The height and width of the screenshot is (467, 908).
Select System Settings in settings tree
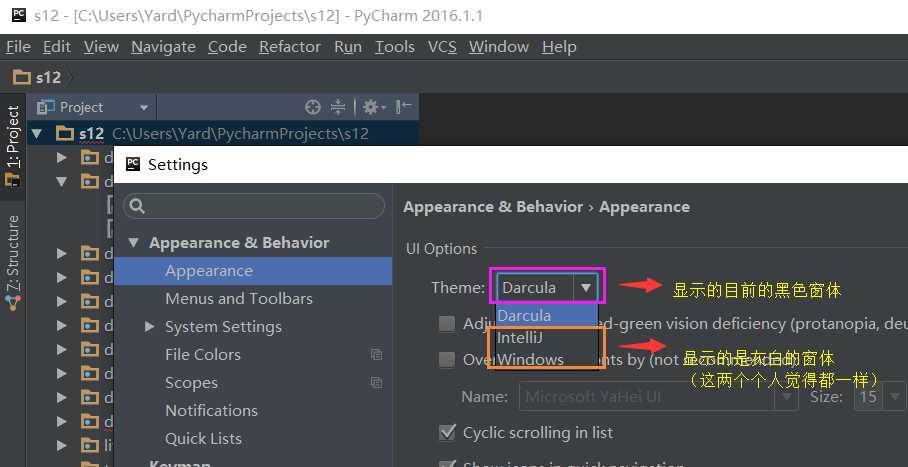coord(223,327)
